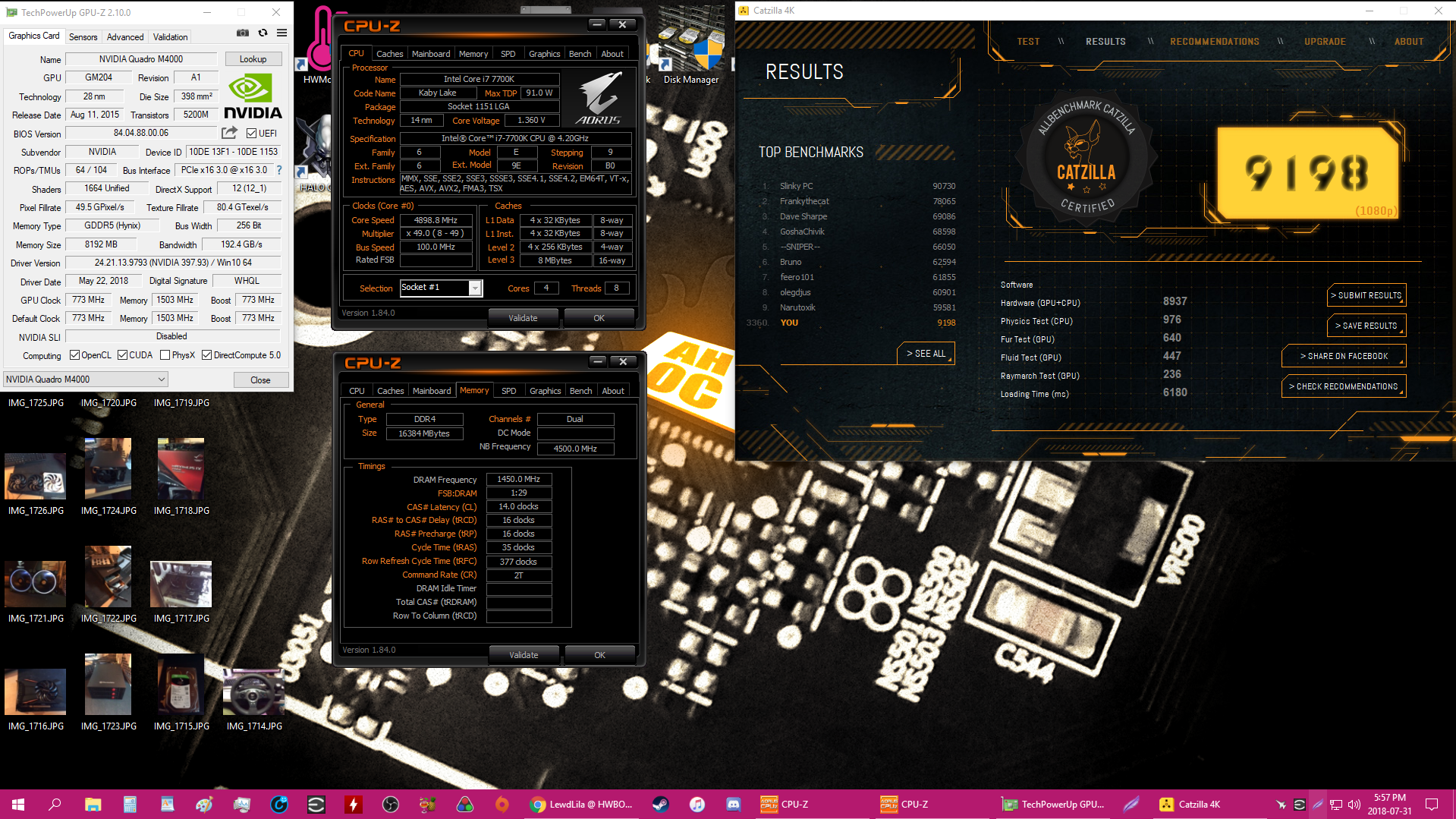The height and width of the screenshot is (819, 1456).
Task: Click OK in the lower CPU-Z window
Action: [x=599, y=655]
